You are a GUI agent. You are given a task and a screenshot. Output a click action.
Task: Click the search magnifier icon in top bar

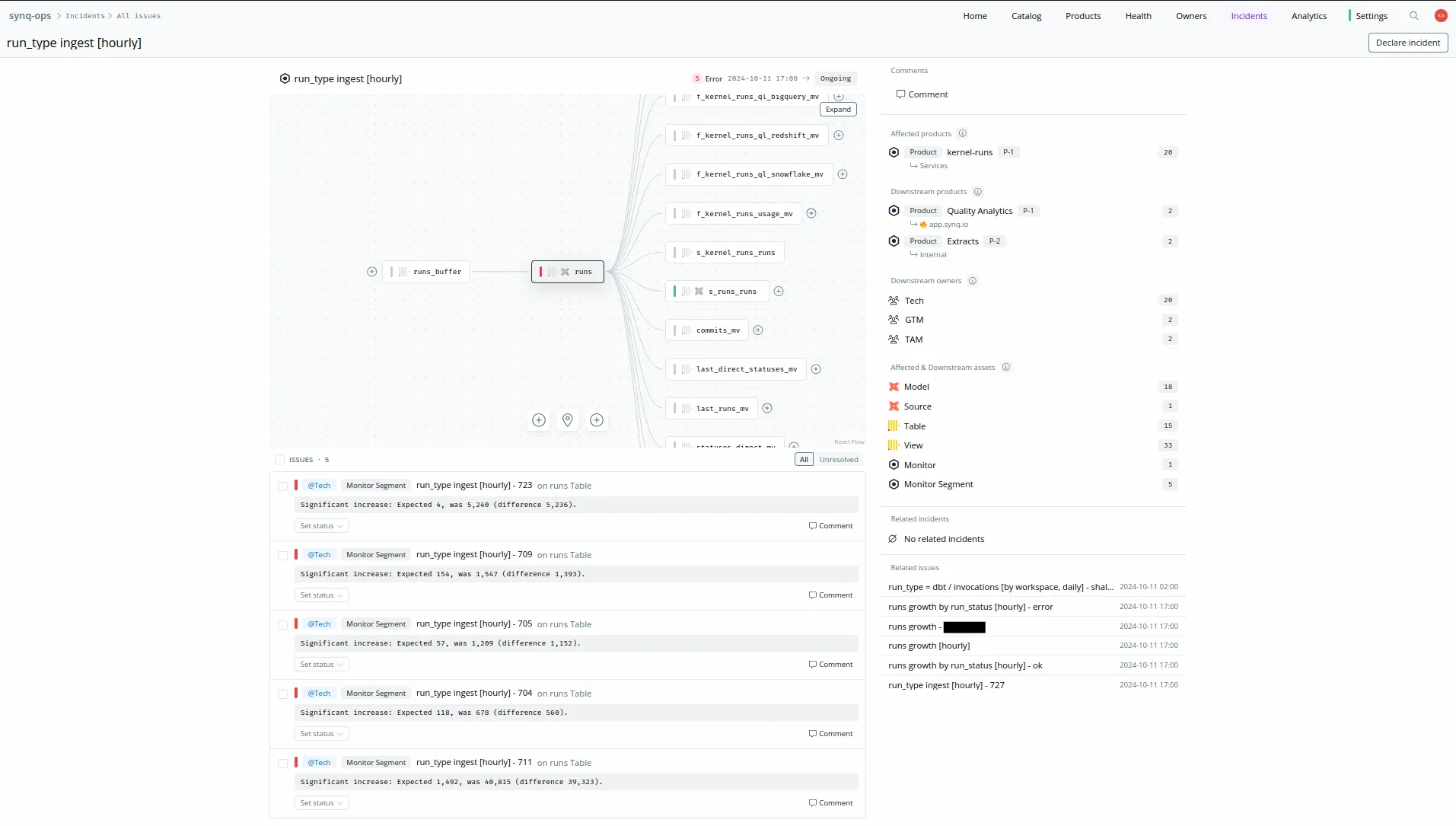[x=1413, y=16]
